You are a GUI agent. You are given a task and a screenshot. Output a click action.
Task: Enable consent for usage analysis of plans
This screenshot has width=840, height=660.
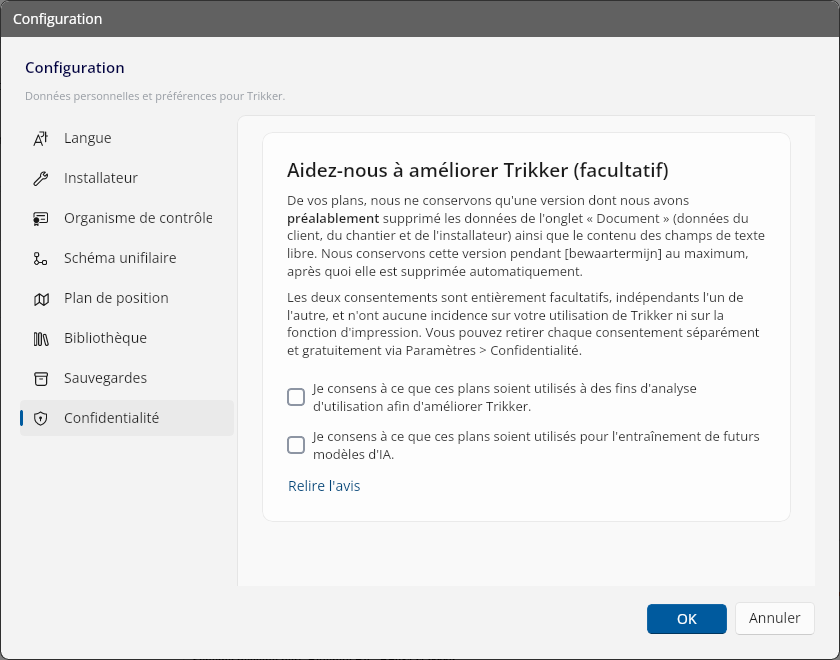(x=296, y=397)
